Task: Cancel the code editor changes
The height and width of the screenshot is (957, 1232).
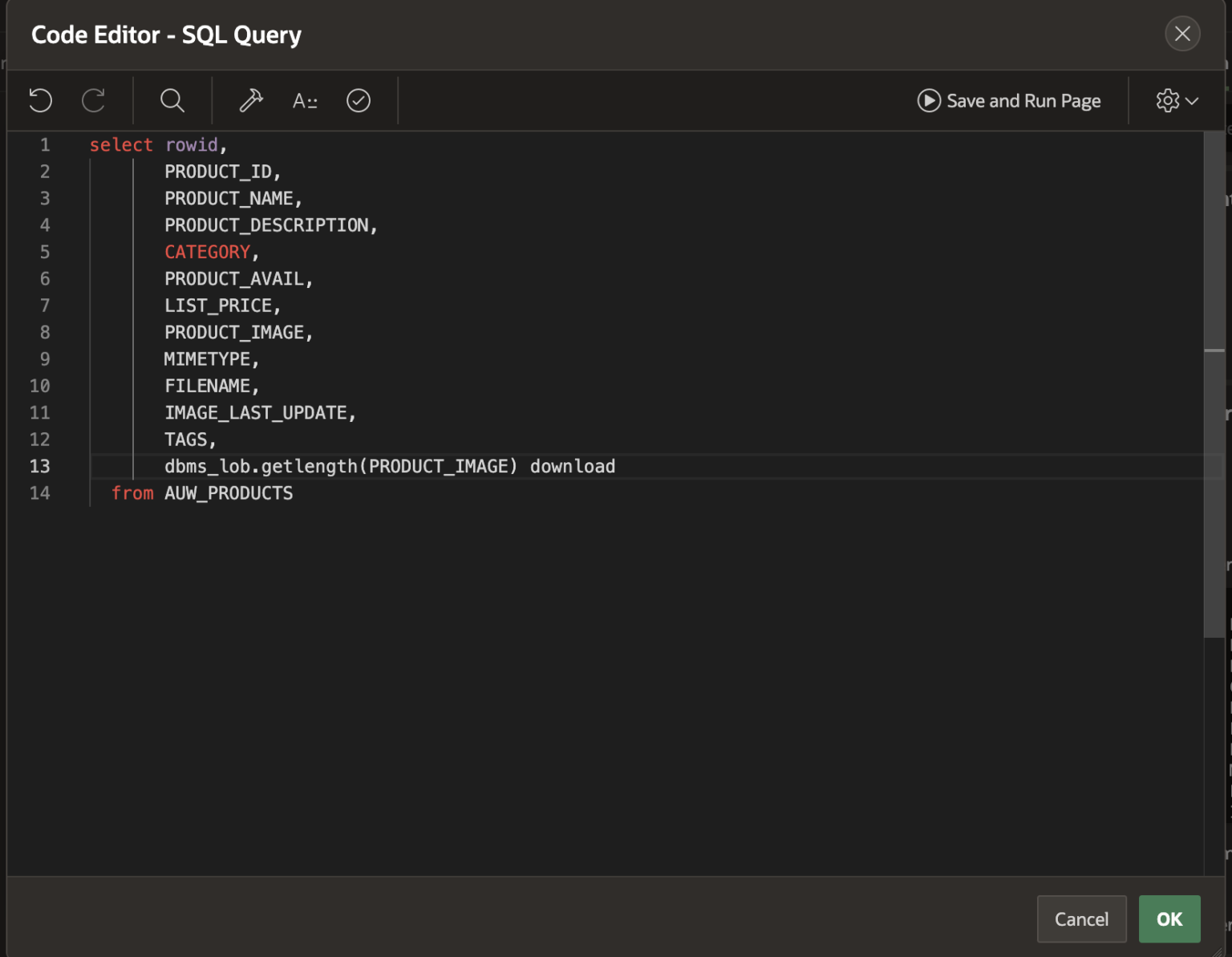Action: tap(1081, 918)
